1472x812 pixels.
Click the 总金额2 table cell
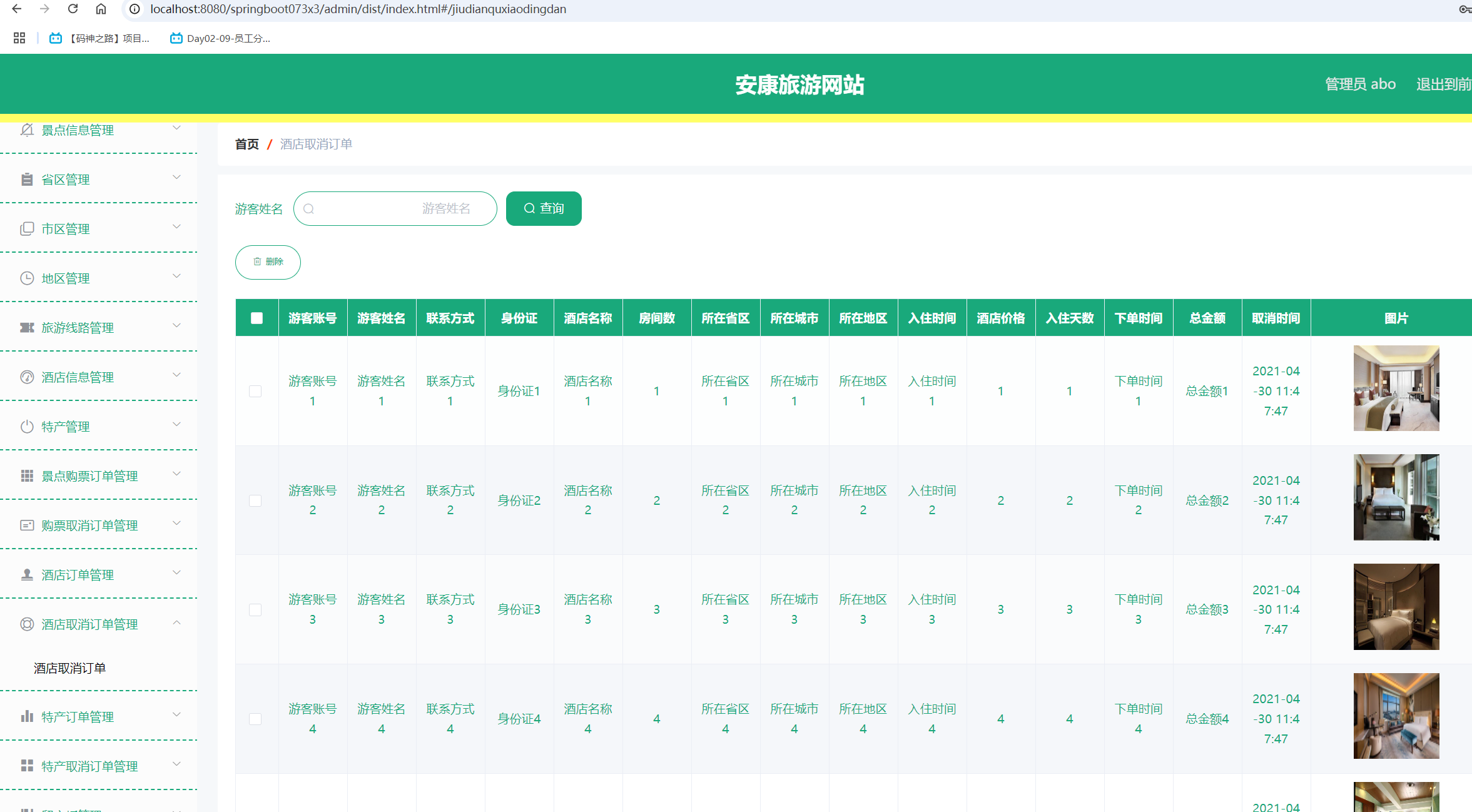1207,500
